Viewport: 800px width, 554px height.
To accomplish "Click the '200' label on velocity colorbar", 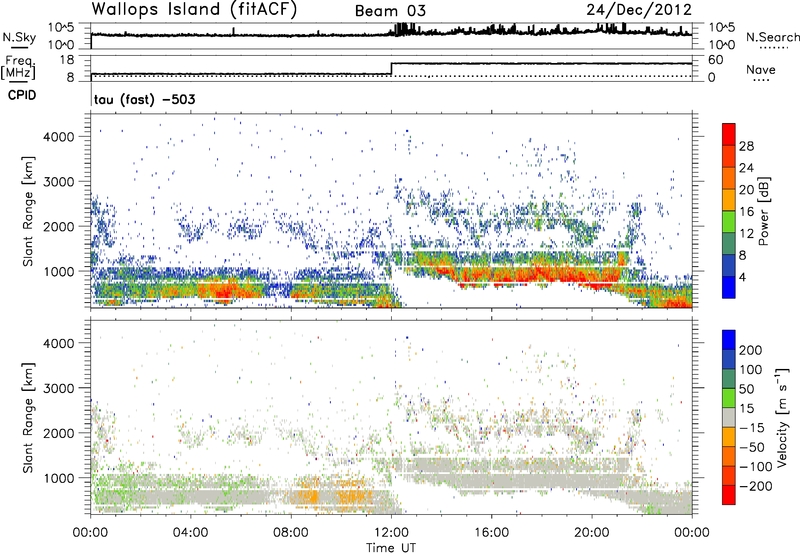I will (x=750, y=350).
